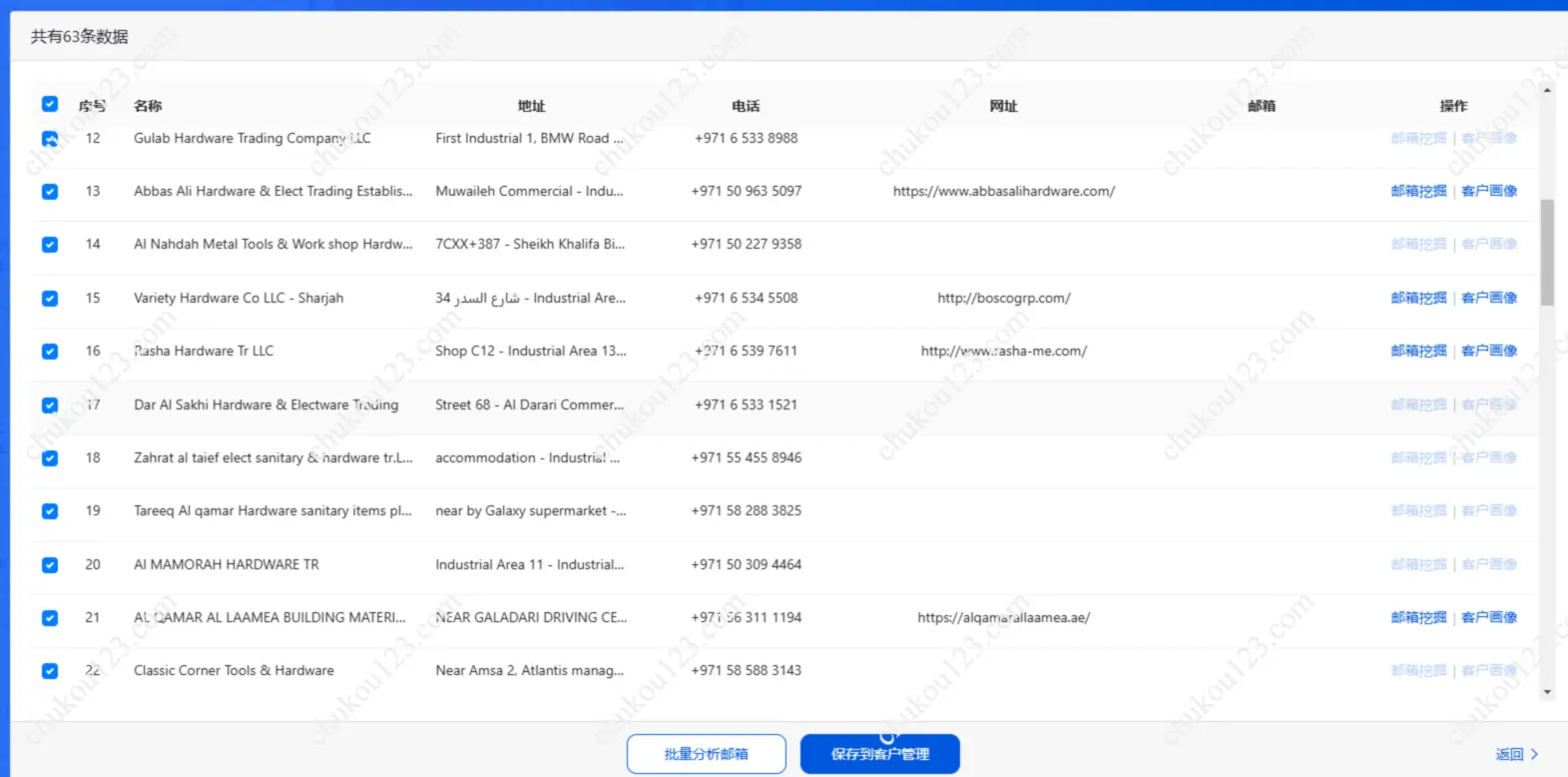Click the 批量分析邮箱 button
The height and width of the screenshot is (777, 1568).
click(706, 754)
